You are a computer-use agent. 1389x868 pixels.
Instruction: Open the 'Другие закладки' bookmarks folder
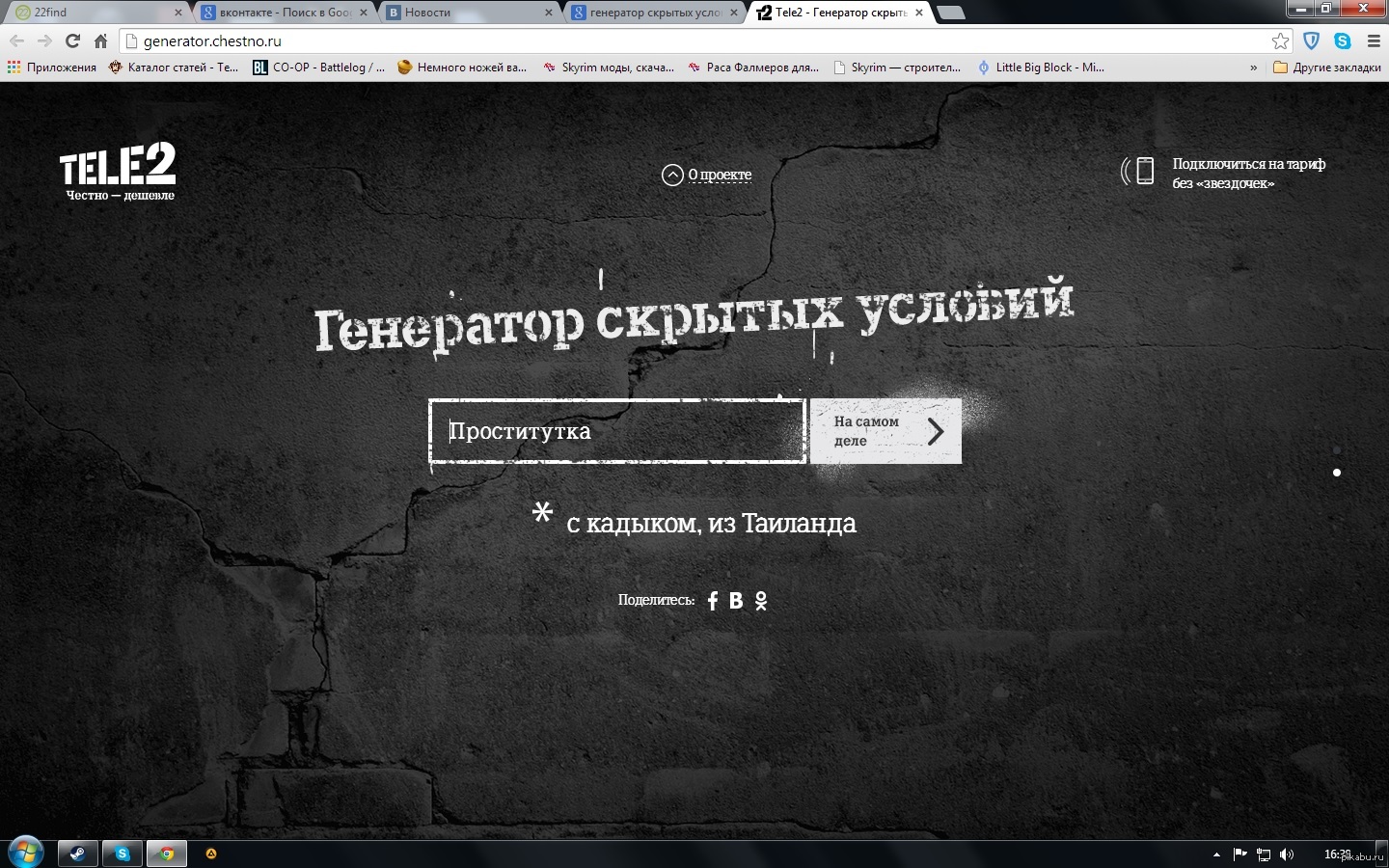(x=1327, y=68)
